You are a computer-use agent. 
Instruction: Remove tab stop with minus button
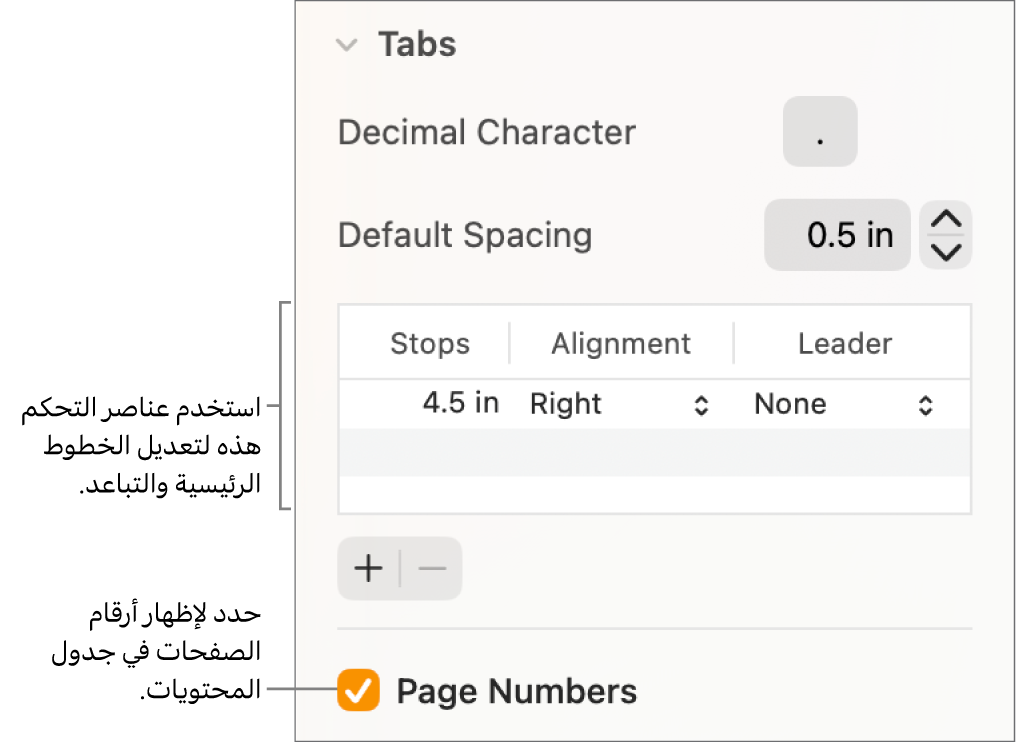(432, 569)
